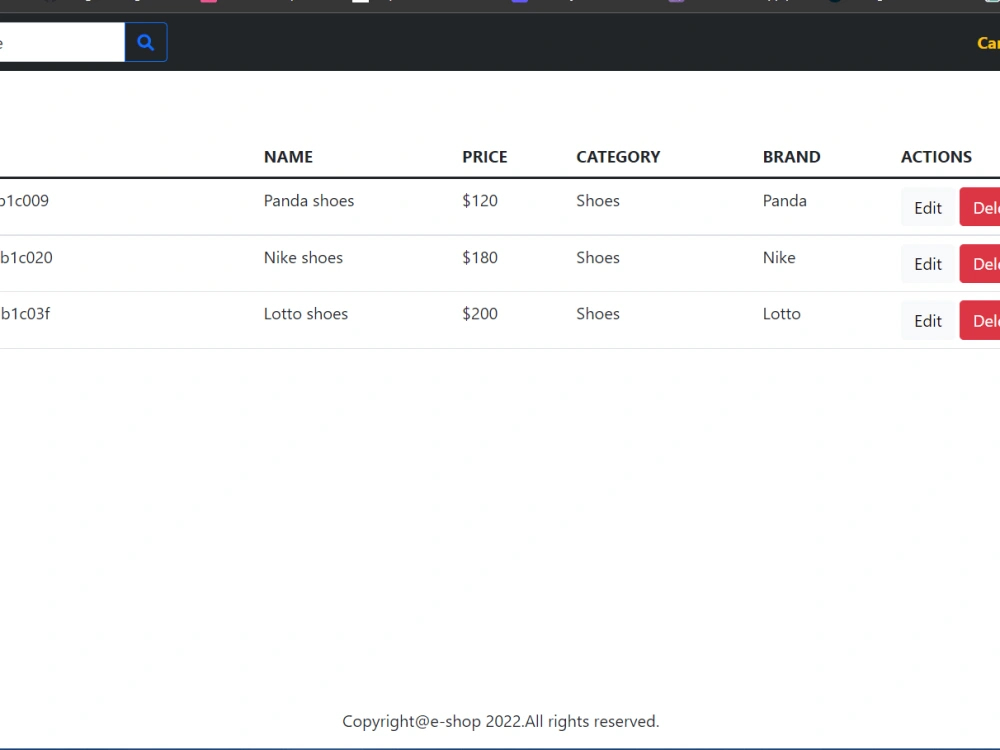Click the CATEGORY column header
The image size is (1000, 750).
click(x=618, y=157)
